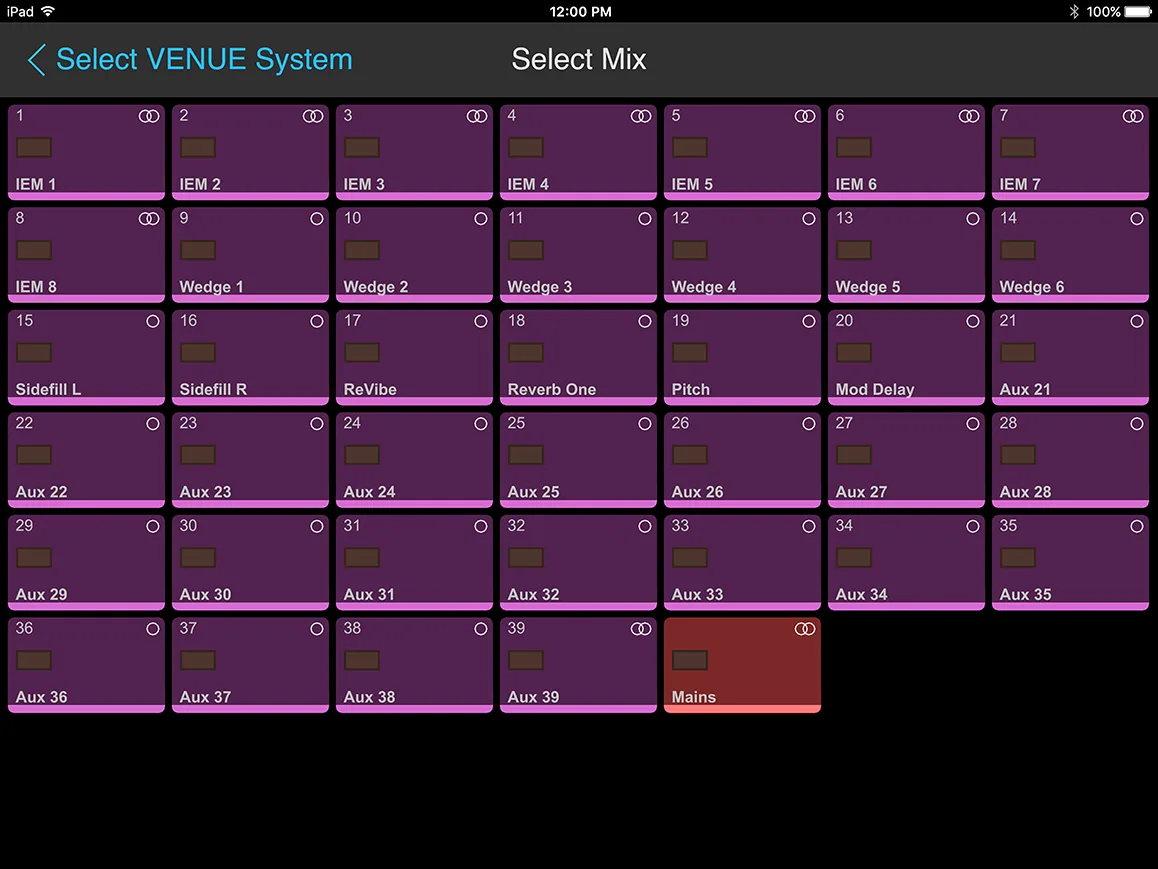Click the mono circle icon on Pitch
Image resolution: width=1158 pixels, height=869 pixels.
point(809,321)
